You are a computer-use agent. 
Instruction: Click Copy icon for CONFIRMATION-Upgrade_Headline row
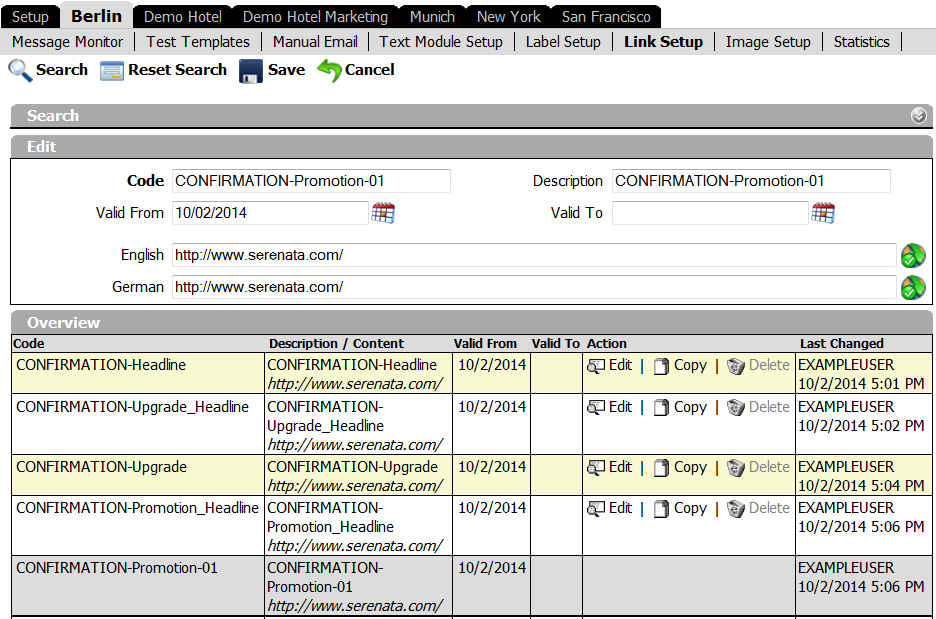click(x=661, y=408)
